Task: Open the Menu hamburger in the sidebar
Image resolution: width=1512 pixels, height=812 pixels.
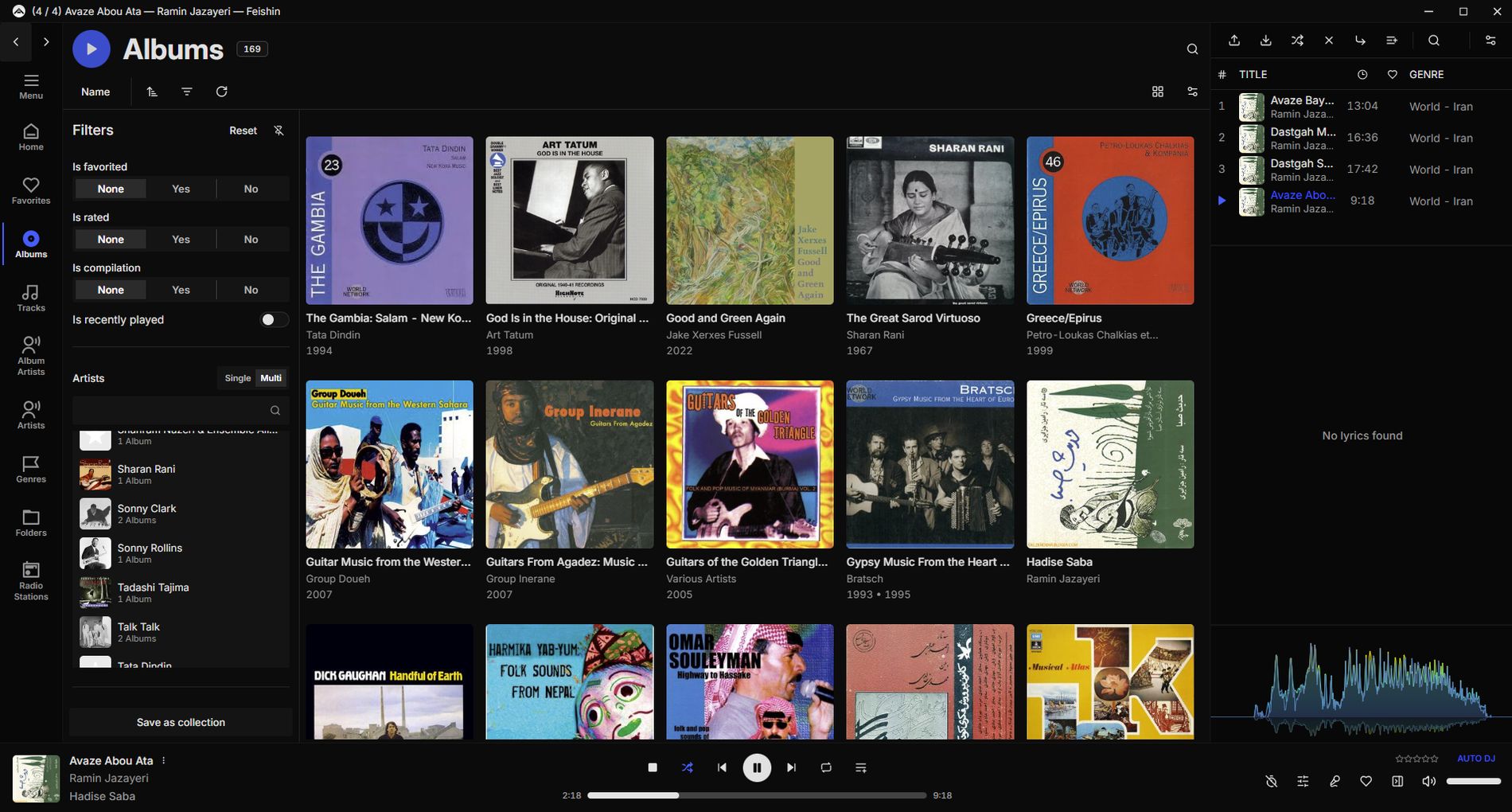Action: tap(31, 86)
